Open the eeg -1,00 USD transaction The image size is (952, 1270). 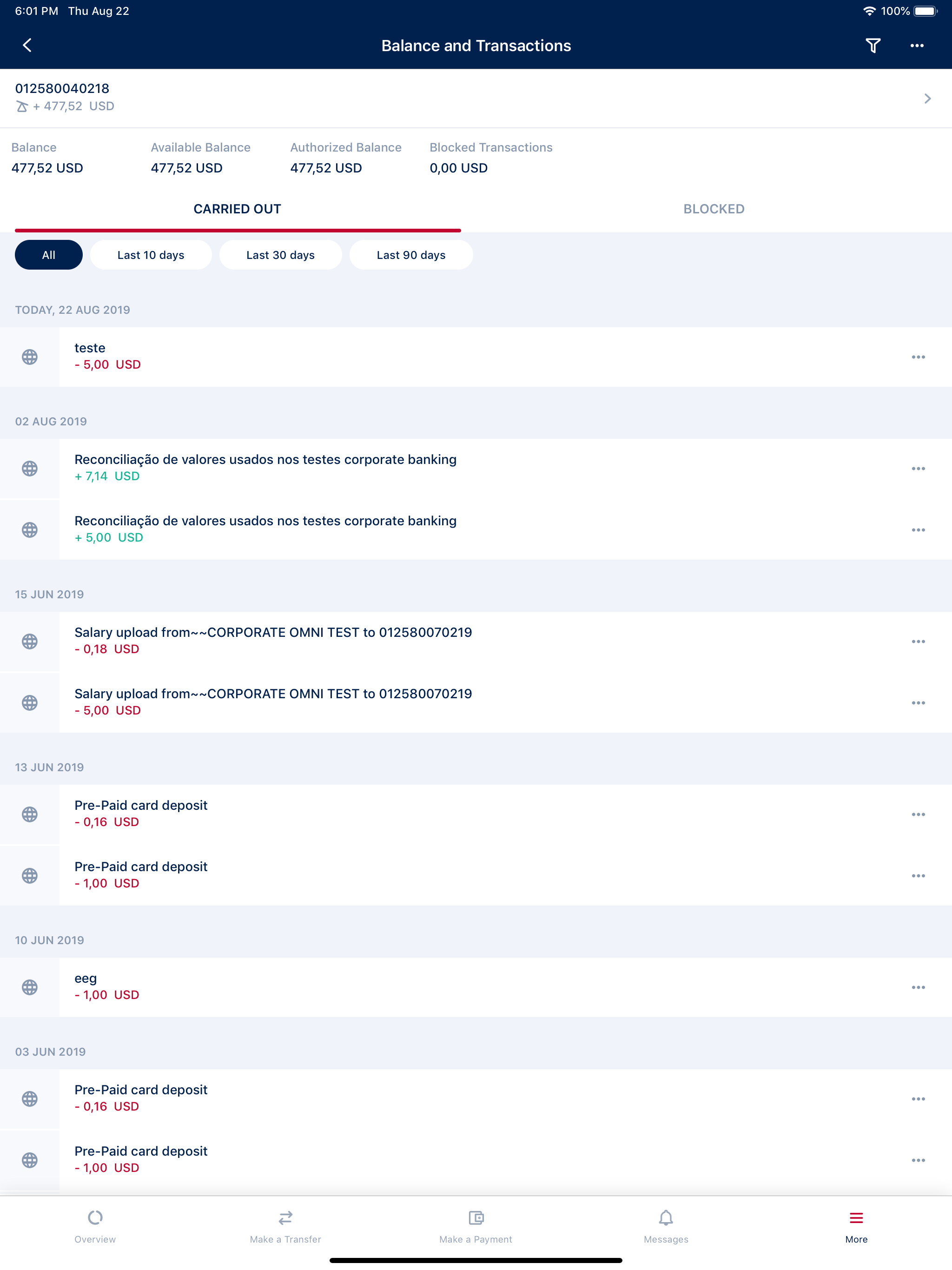[476, 987]
